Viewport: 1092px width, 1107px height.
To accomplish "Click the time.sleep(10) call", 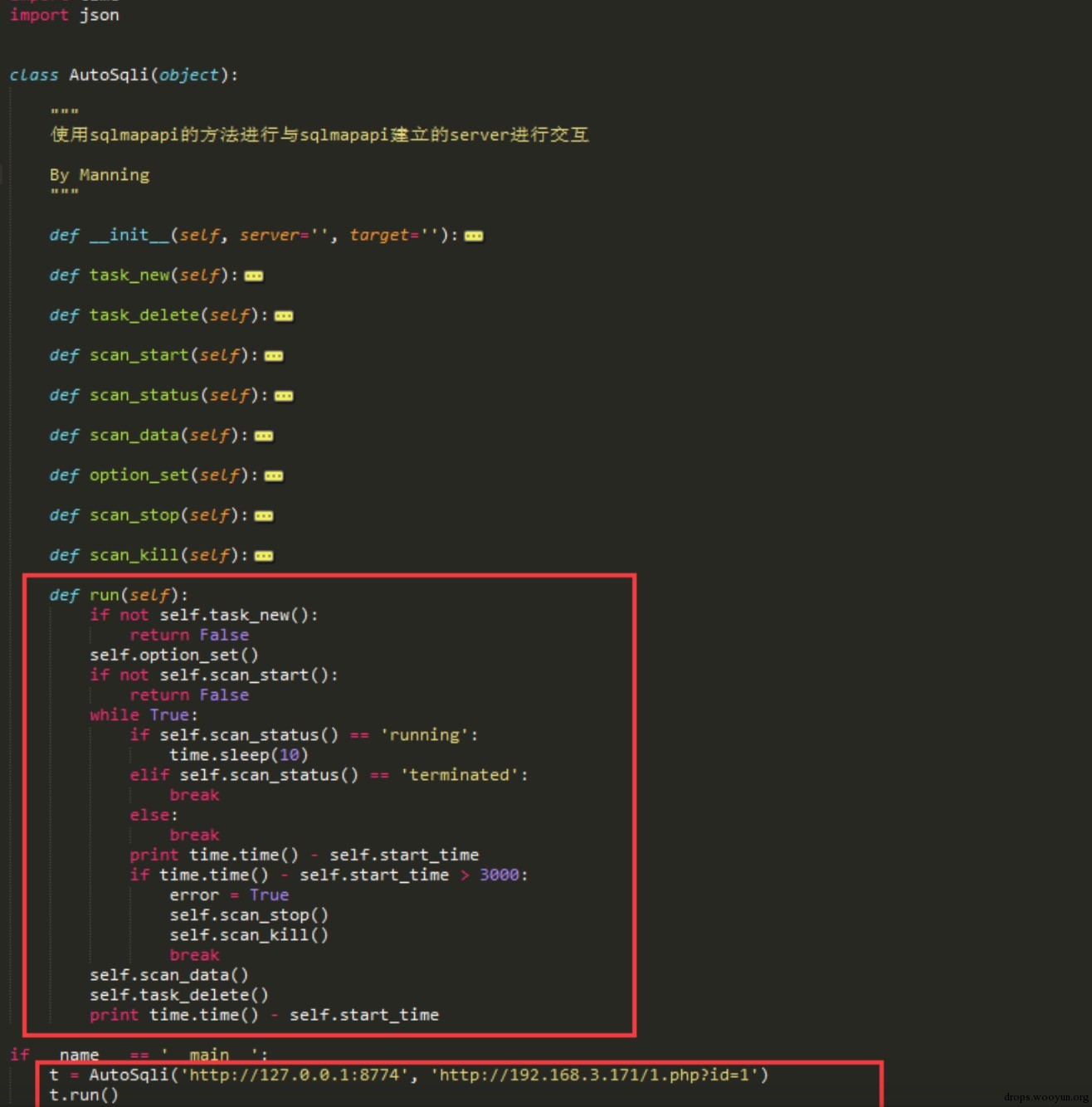I will pos(239,755).
